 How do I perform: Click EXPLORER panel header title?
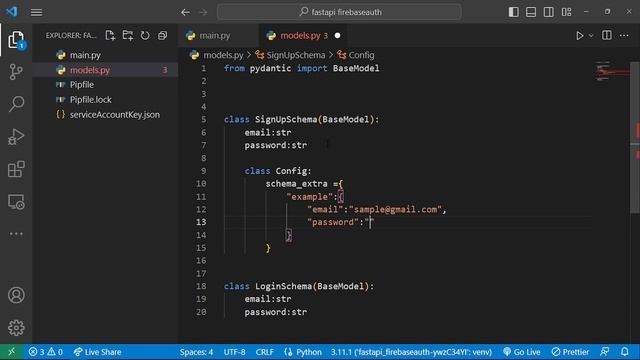(71, 36)
